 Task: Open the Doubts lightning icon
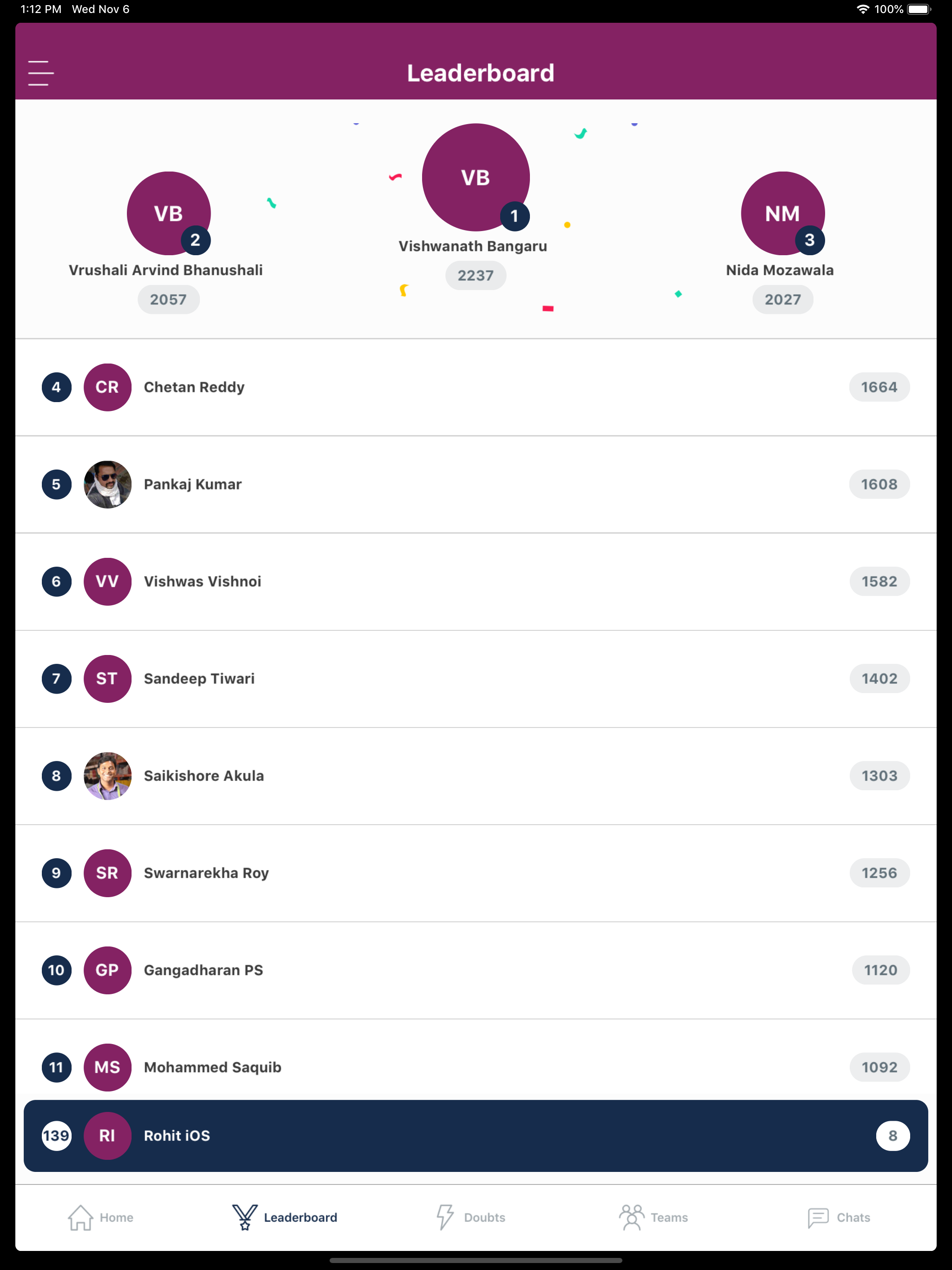pos(445,1217)
